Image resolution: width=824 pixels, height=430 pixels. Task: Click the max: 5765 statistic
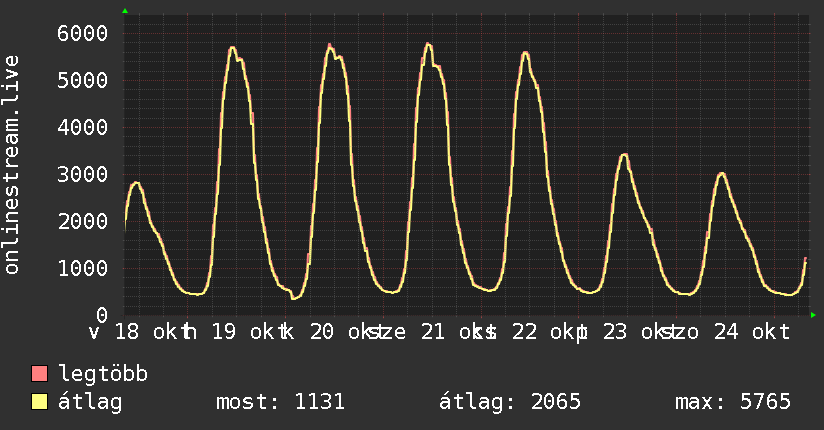click(733, 402)
